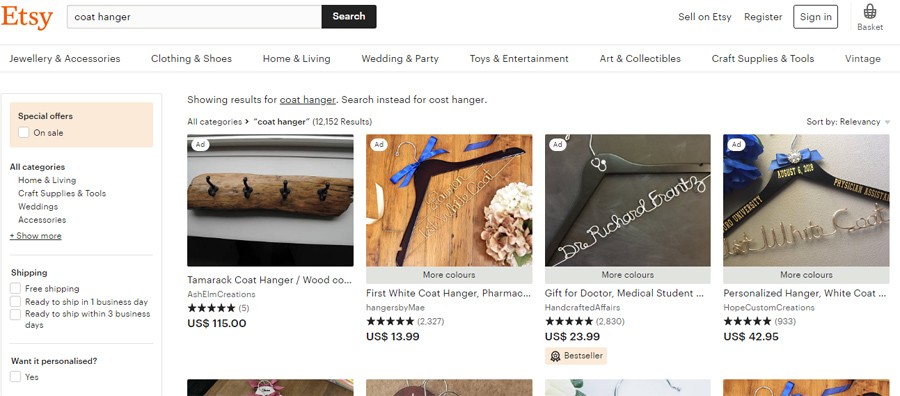
Task: Open the Wedding & Party menu
Action: (x=400, y=59)
